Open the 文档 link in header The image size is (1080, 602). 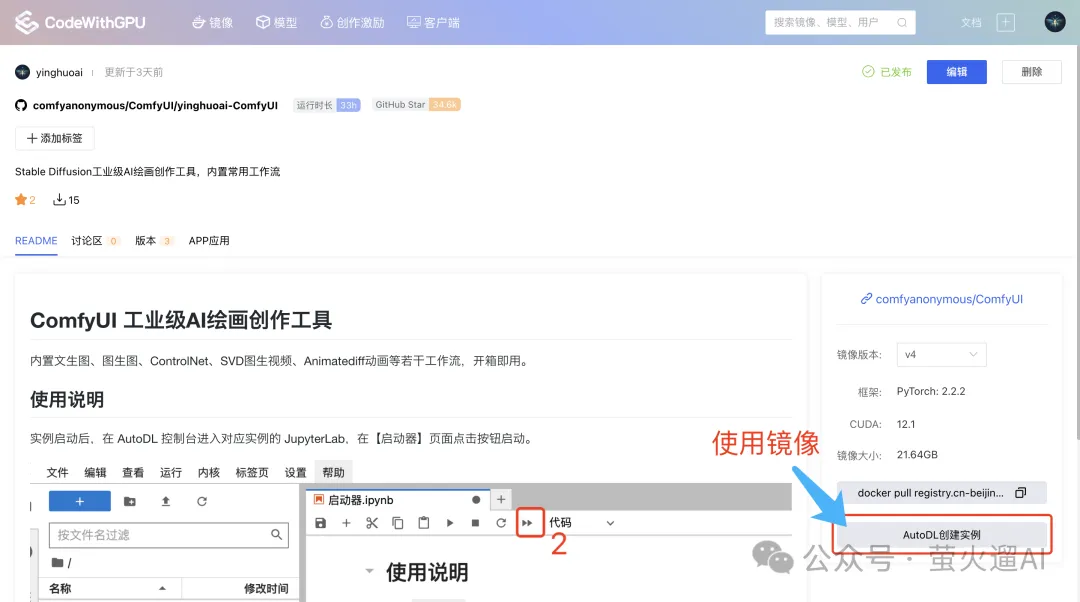pyautogui.click(x=971, y=23)
